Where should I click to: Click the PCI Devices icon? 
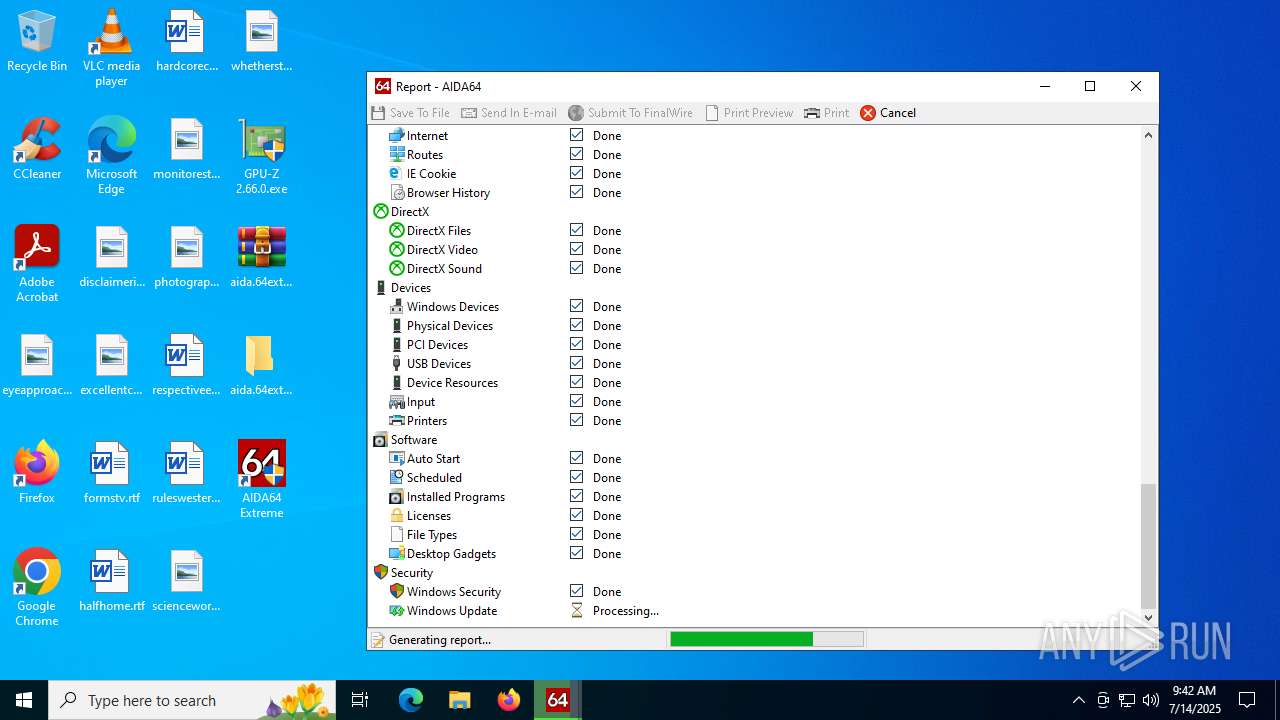pyautogui.click(x=396, y=344)
